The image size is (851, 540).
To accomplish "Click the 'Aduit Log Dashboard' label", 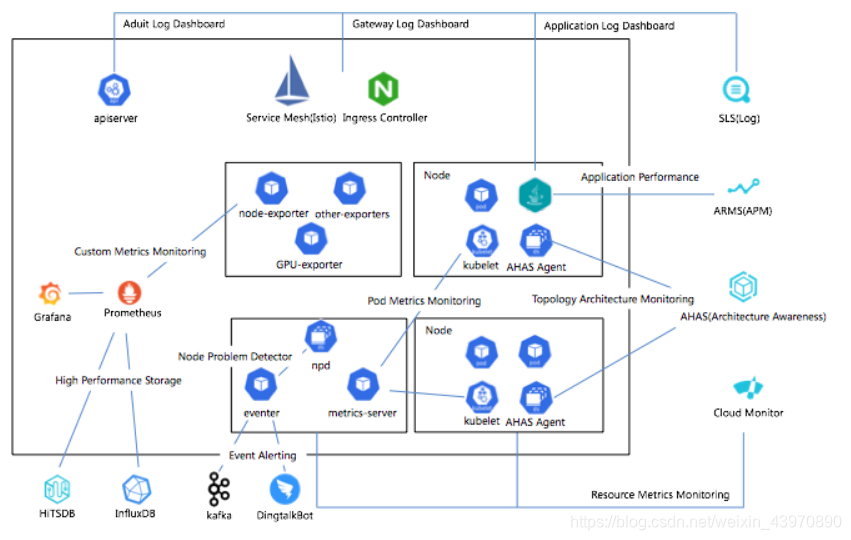I will click(174, 24).
